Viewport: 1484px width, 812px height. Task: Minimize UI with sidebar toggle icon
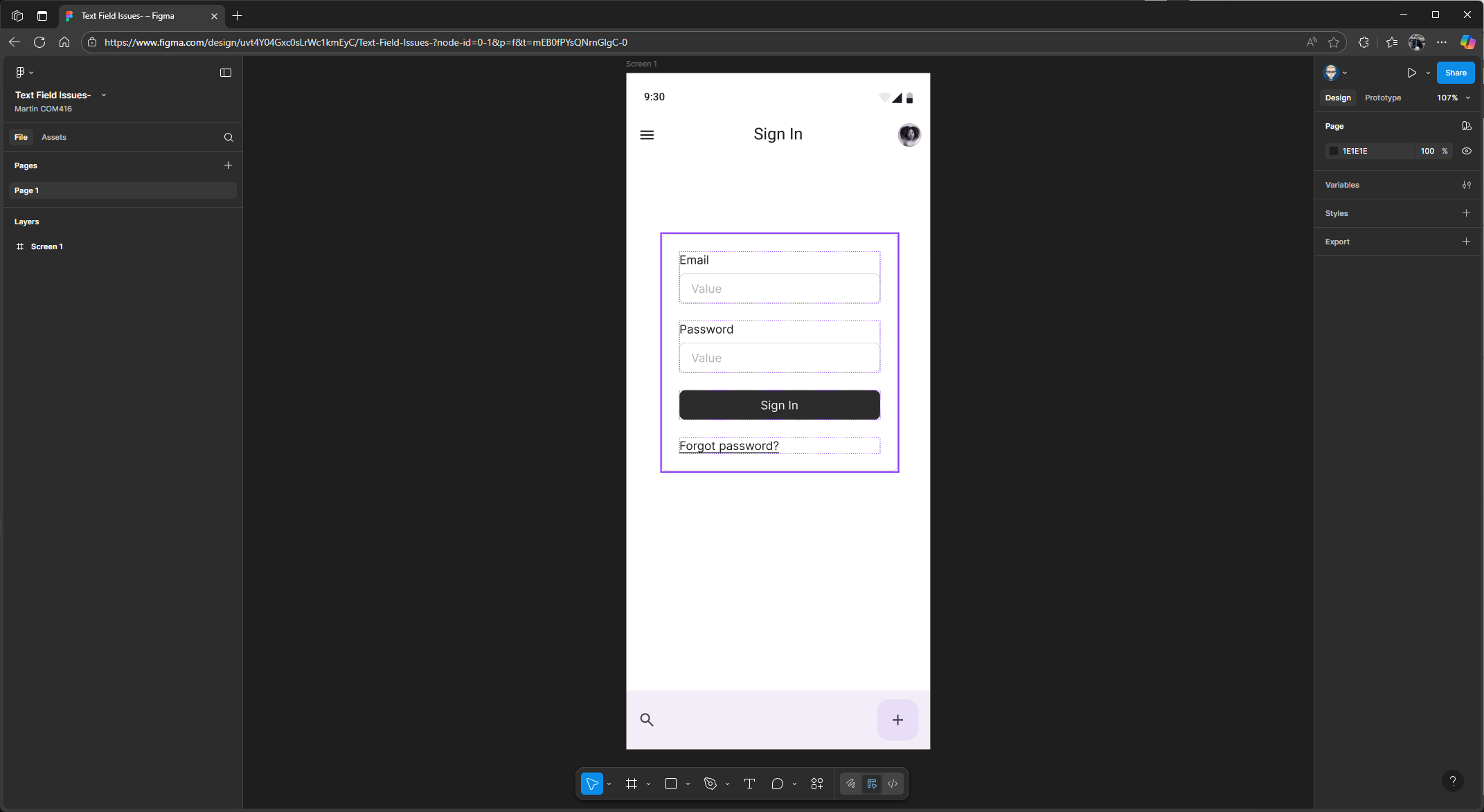(226, 73)
